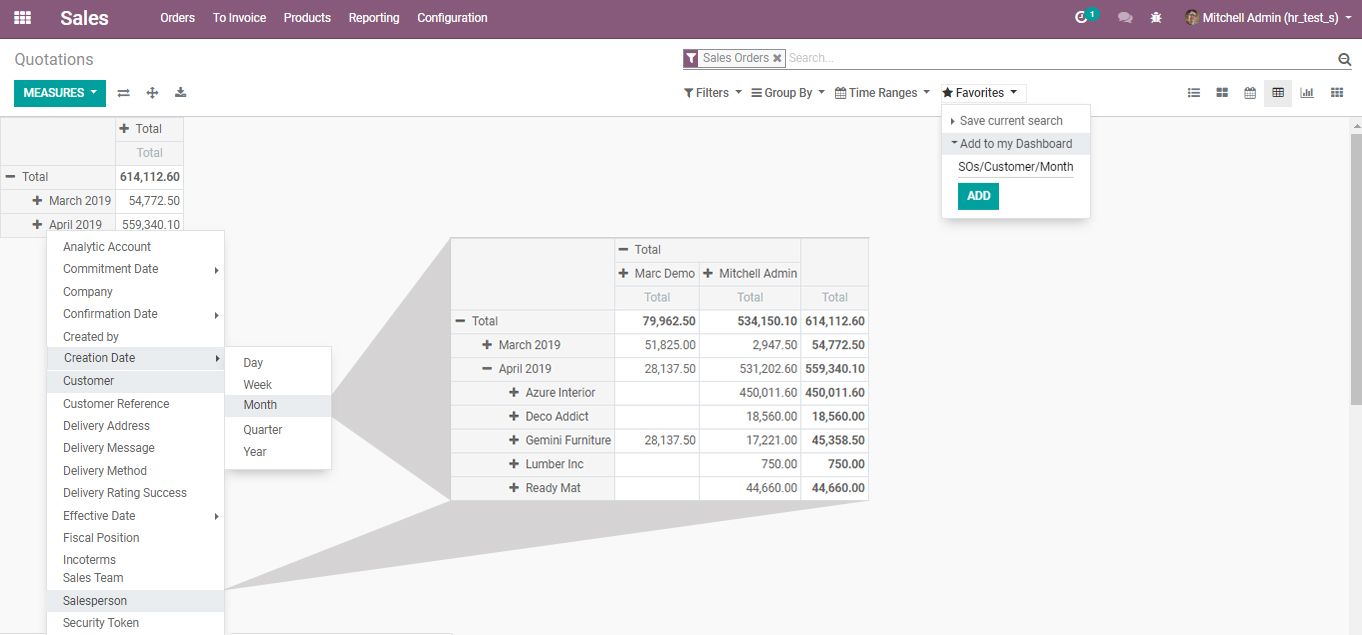Switch to kanban view icon
Viewport: 1362px width, 635px height.
[x=1221, y=93]
